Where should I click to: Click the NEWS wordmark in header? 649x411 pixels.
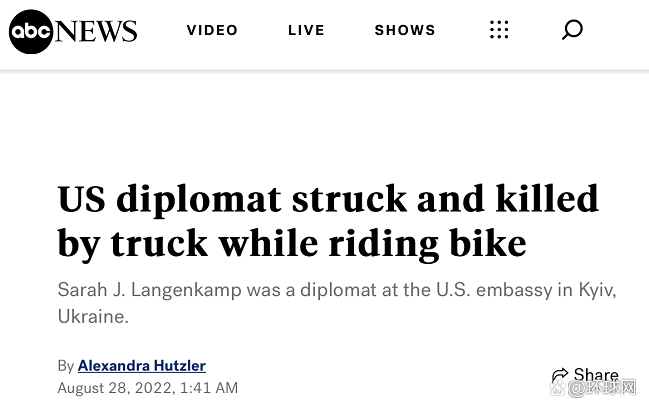tap(97, 31)
